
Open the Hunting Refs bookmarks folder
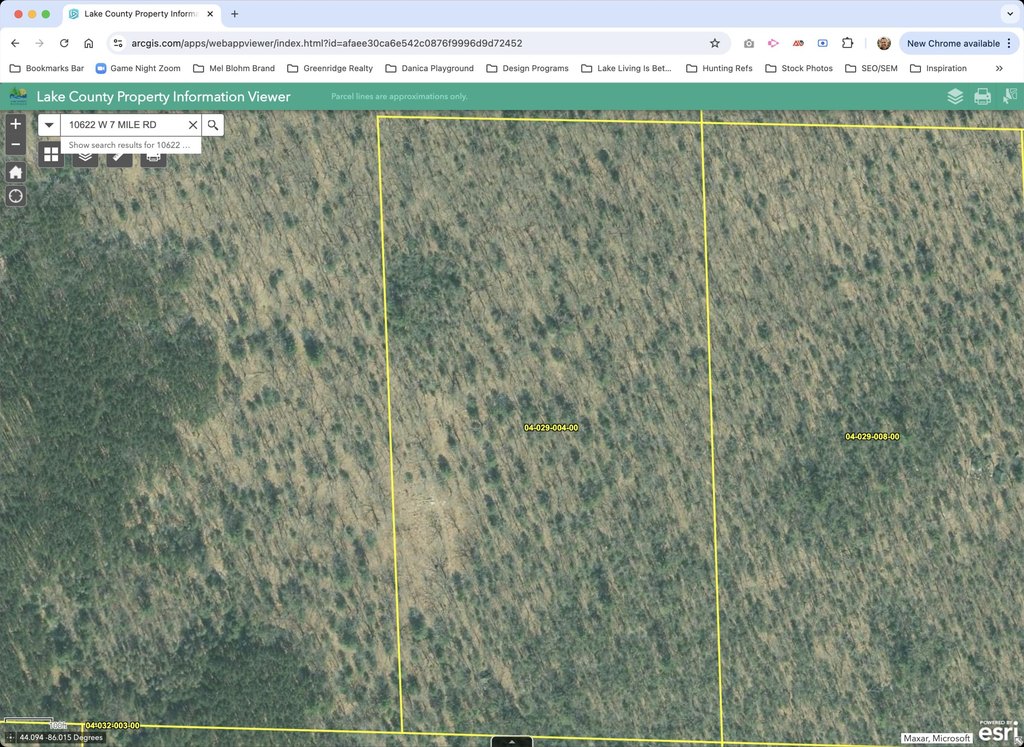pyautogui.click(x=719, y=68)
